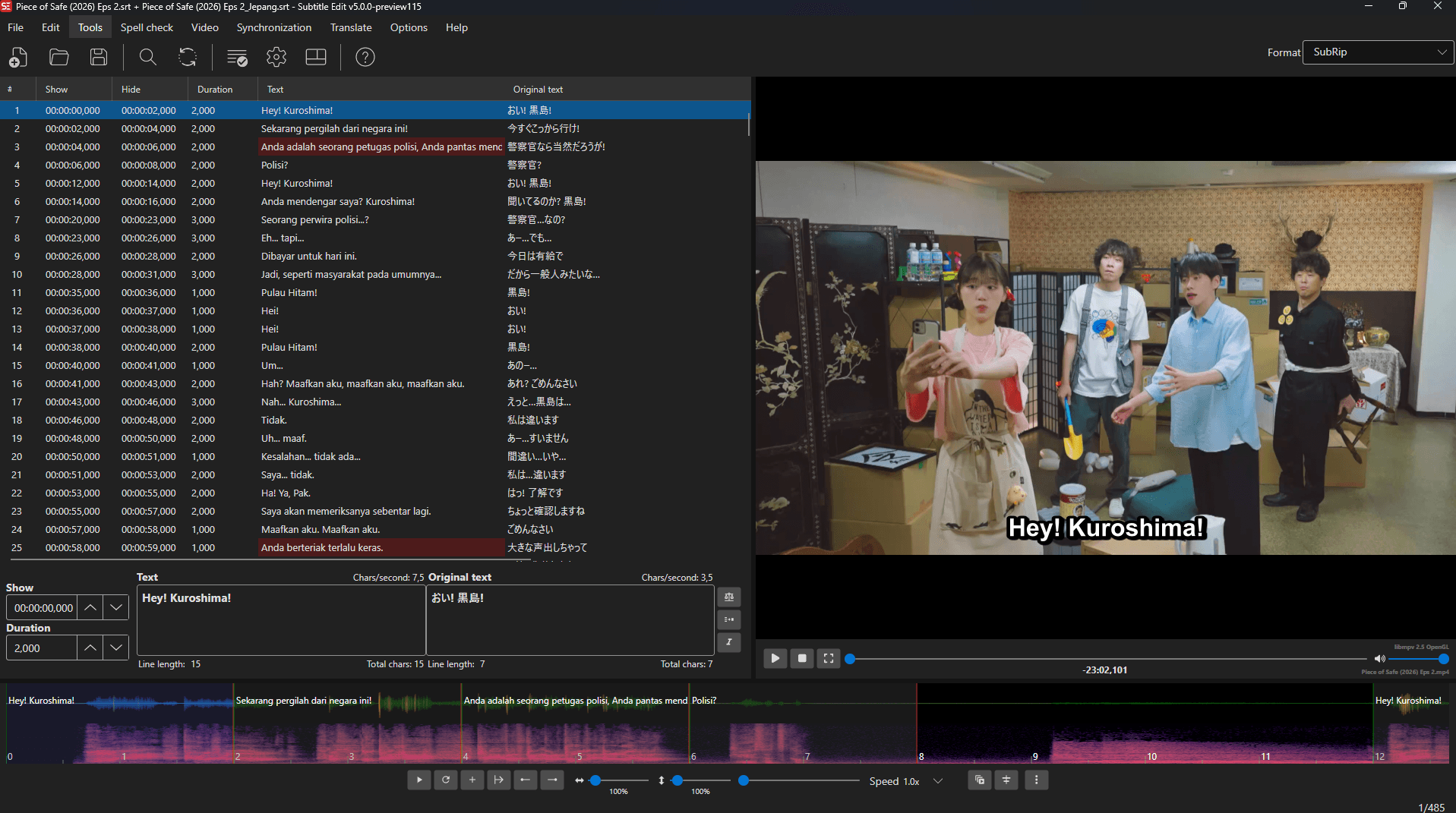This screenshot has width=1456, height=813.
Task: Click the bar-with-arrow button under waveform
Action: [499, 780]
